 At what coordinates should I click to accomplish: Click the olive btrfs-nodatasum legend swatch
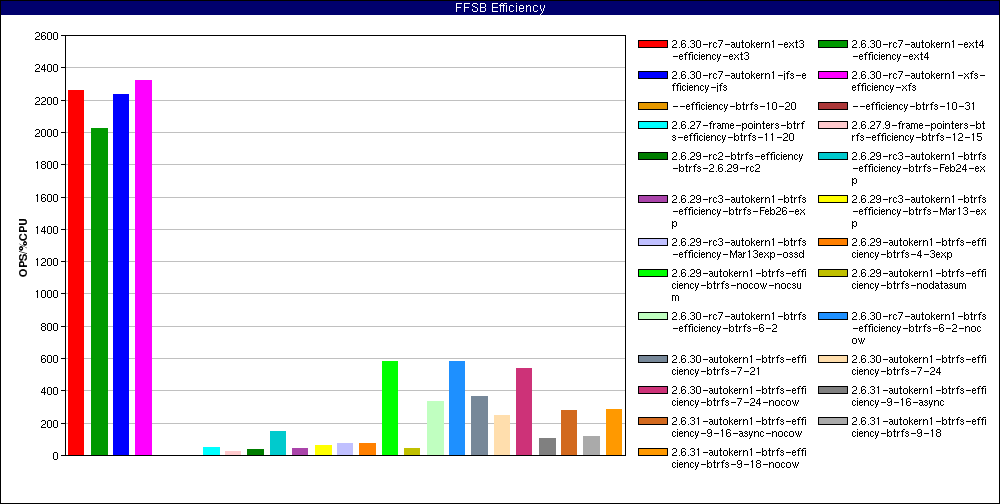point(833,273)
